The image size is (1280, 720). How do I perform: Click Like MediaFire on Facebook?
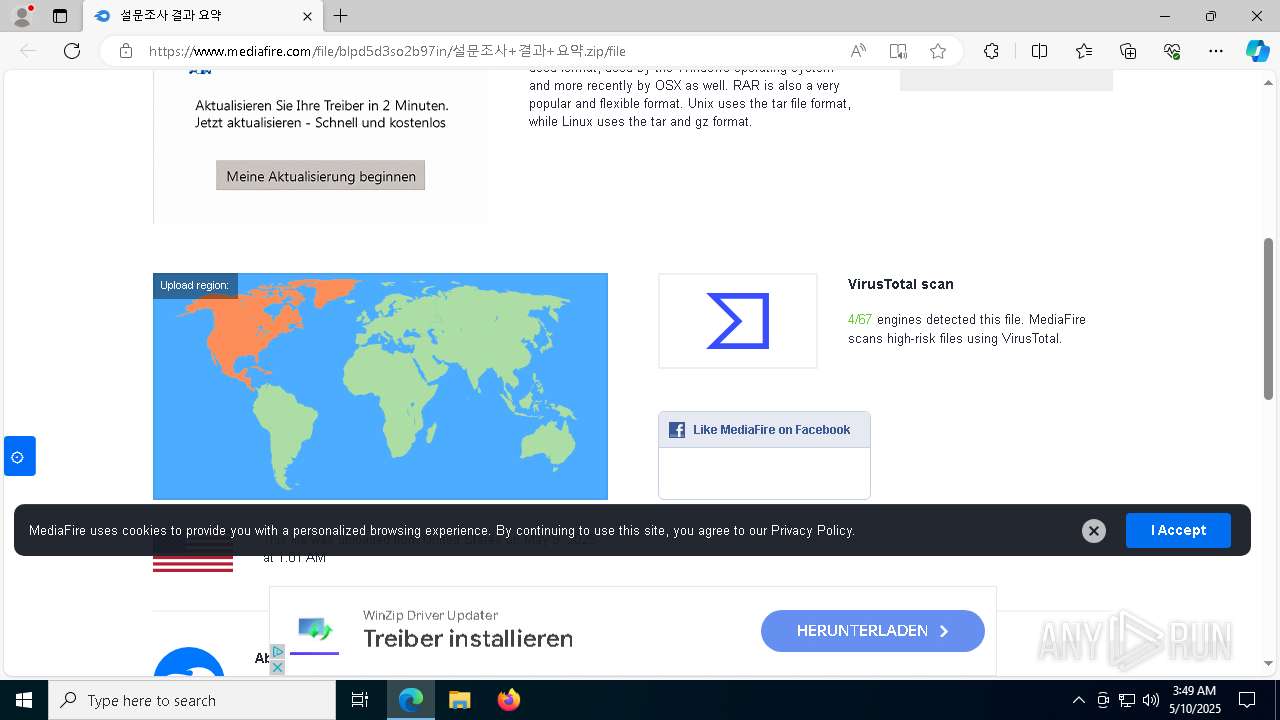coord(771,430)
